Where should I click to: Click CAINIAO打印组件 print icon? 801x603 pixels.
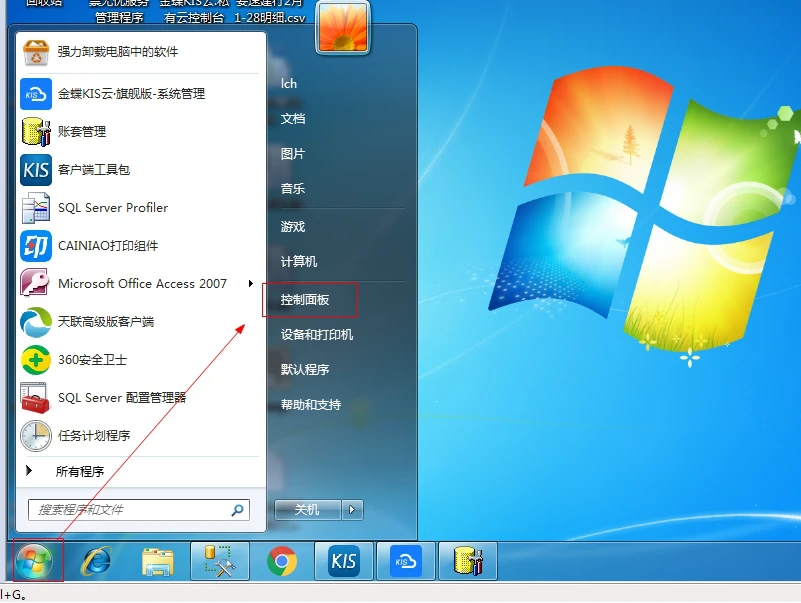(36, 246)
